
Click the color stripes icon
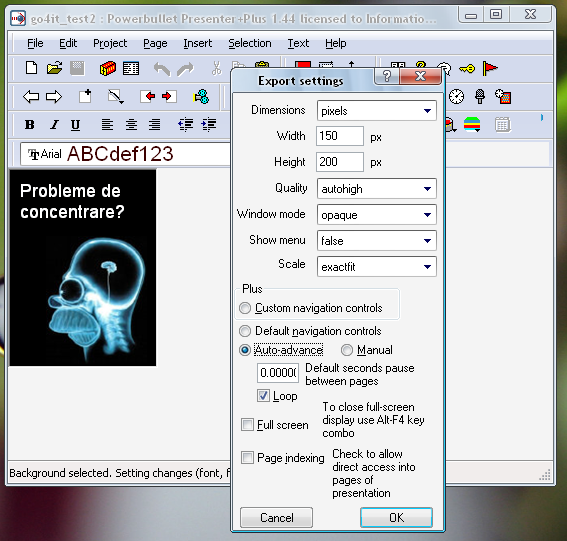click(472, 125)
